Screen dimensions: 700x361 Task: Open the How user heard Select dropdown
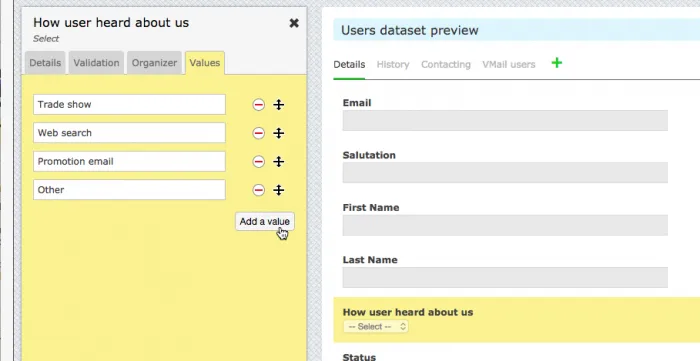pos(375,327)
